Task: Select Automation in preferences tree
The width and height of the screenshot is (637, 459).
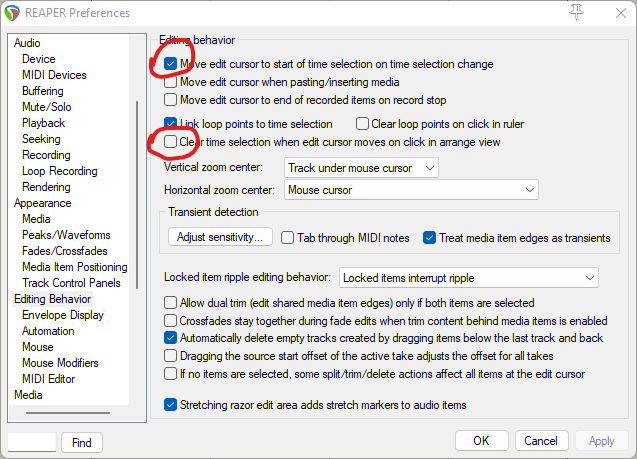Action: coord(48,331)
